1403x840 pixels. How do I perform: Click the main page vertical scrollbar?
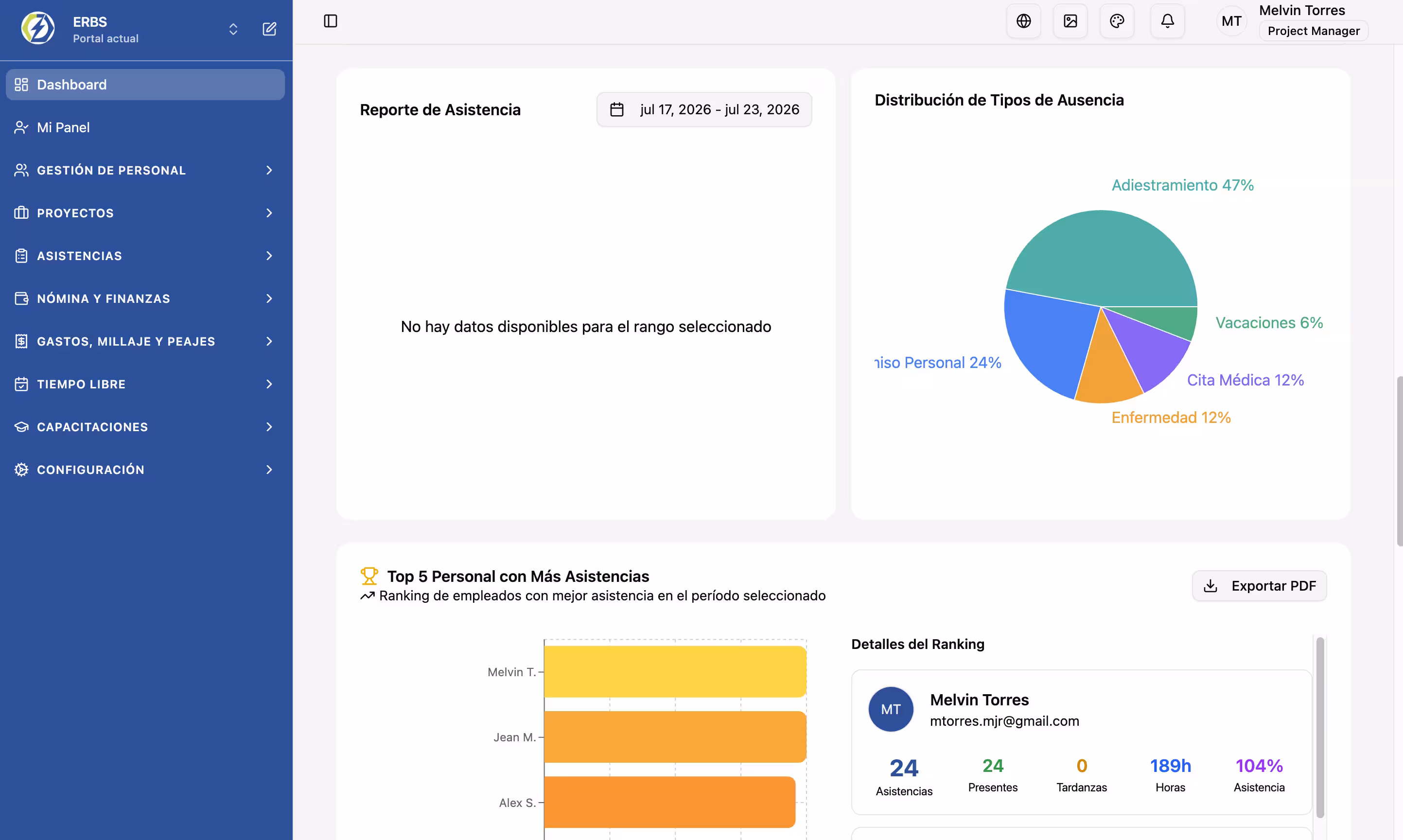[1399, 461]
